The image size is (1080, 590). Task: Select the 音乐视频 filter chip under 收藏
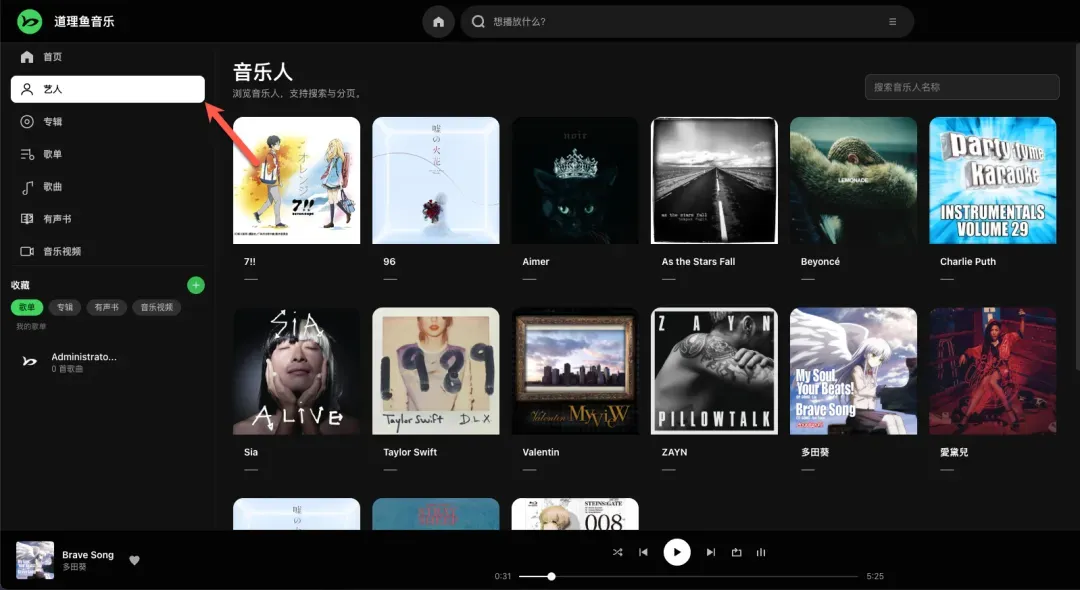[156, 308]
